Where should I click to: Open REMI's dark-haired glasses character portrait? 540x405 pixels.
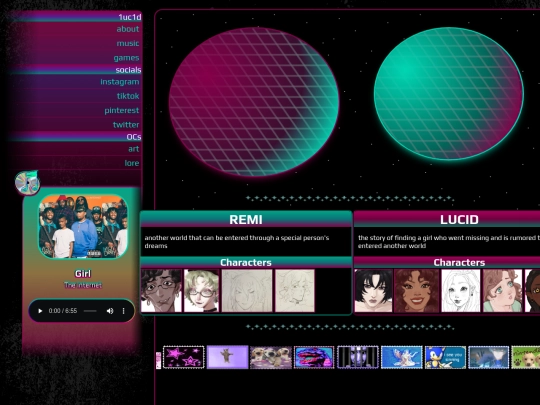pyautogui.click(x=161, y=291)
